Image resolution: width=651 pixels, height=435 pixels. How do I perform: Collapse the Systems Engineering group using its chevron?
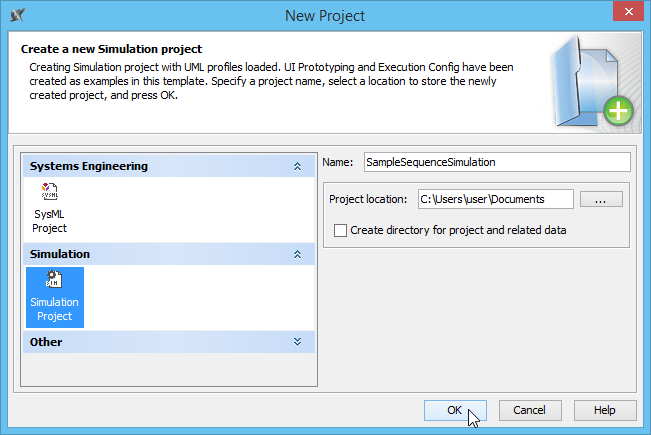click(297, 166)
